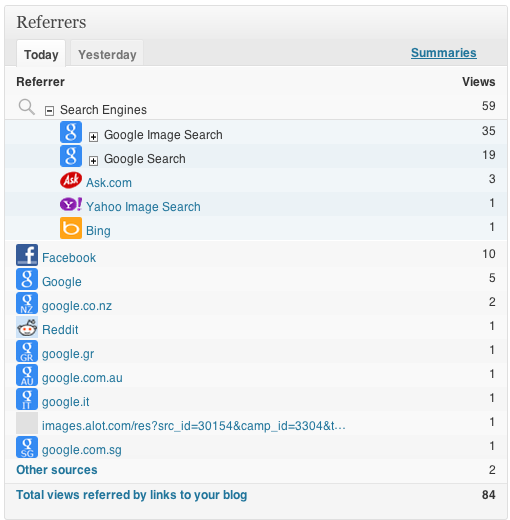Open the images.alot.com referrer link

[194, 426]
